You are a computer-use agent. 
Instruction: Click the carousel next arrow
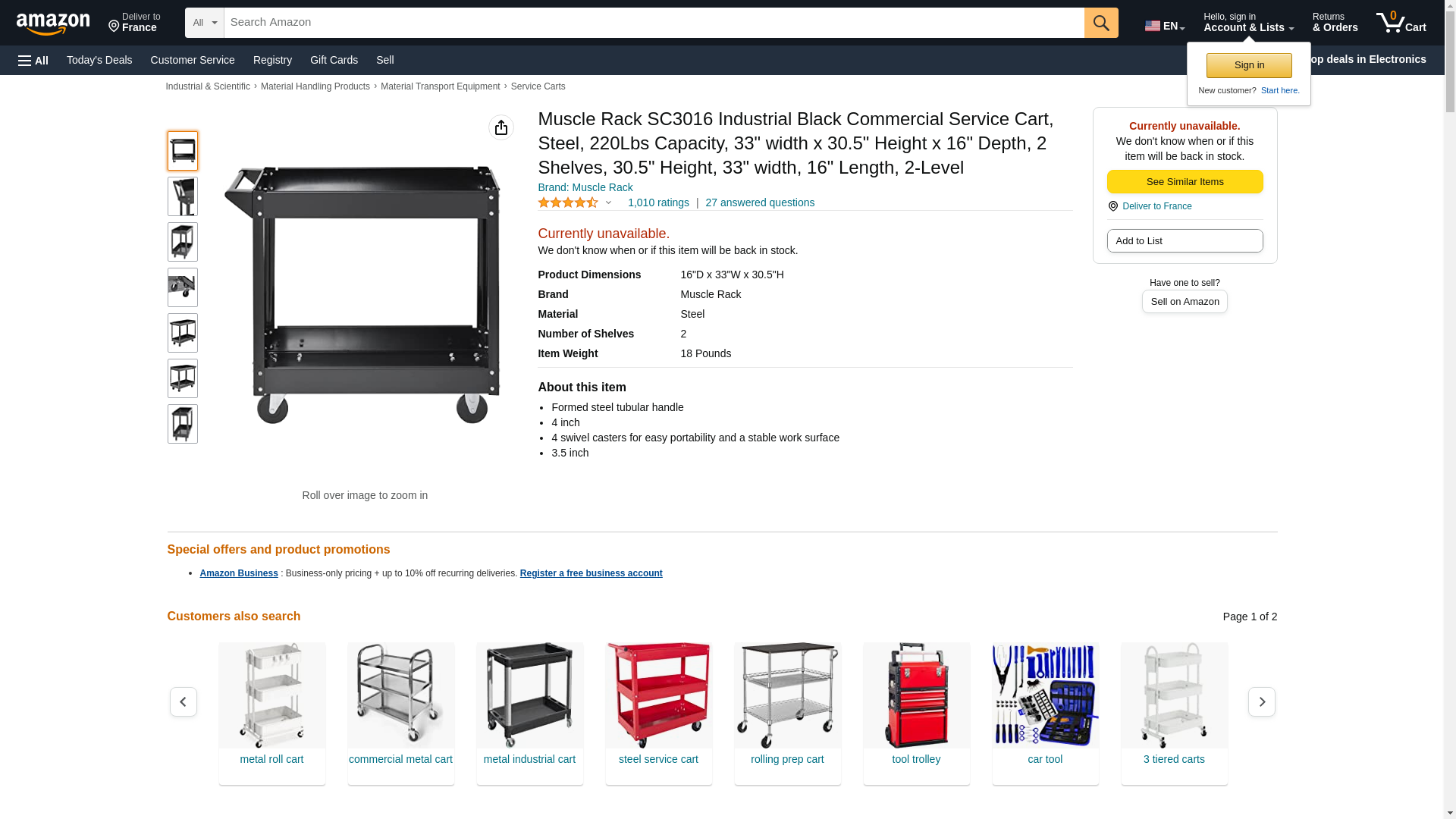1262,702
